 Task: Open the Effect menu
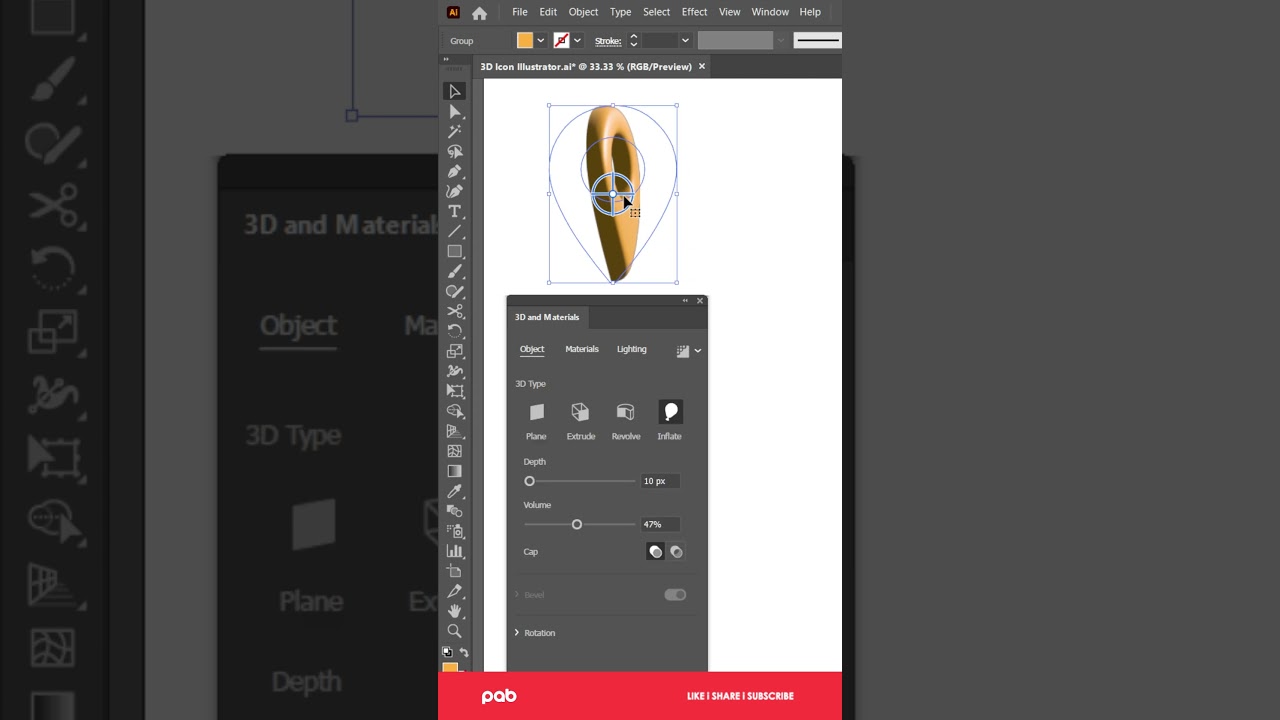pyautogui.click(x=694, y=12)
